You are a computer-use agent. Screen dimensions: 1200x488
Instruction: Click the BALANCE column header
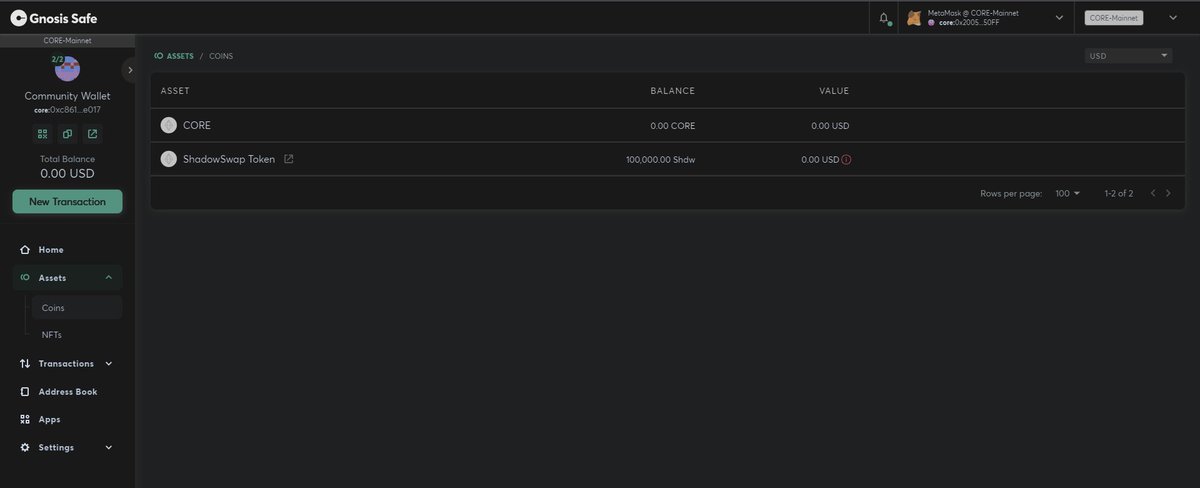click(x=672, y=91)
